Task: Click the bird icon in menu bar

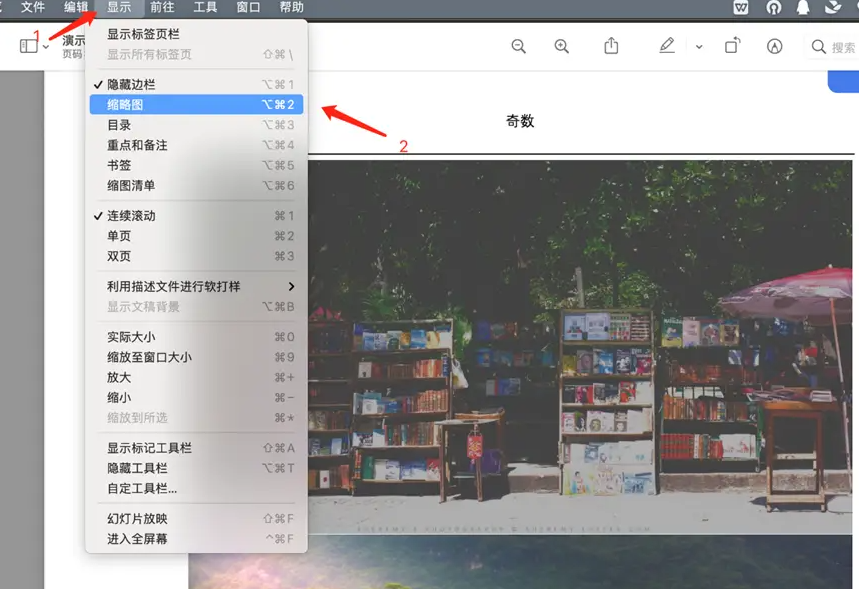Action: 833,8
